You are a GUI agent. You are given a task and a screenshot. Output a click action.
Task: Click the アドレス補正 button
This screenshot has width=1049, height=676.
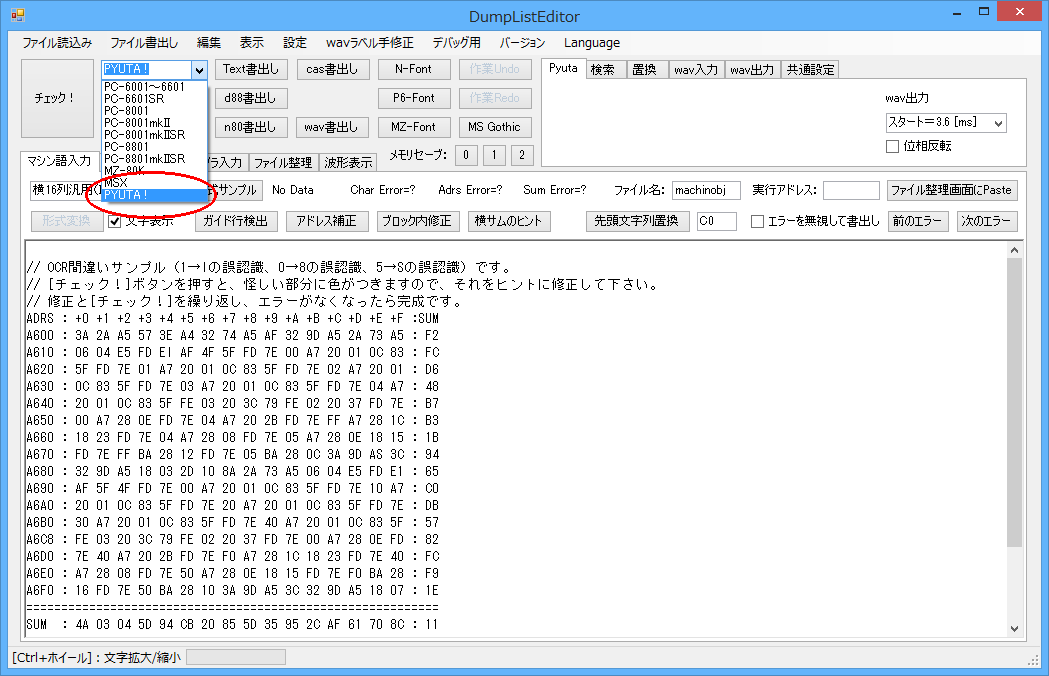(326, 222)
